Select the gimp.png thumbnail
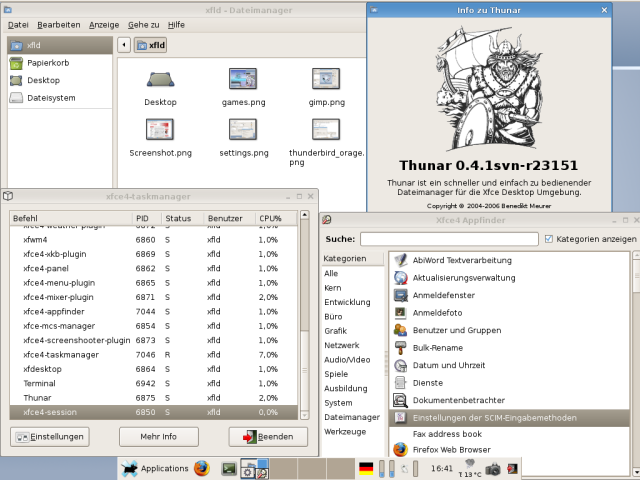Image resolution: width=640 pixels, height=480 pixels. click(x=326, y=79)
